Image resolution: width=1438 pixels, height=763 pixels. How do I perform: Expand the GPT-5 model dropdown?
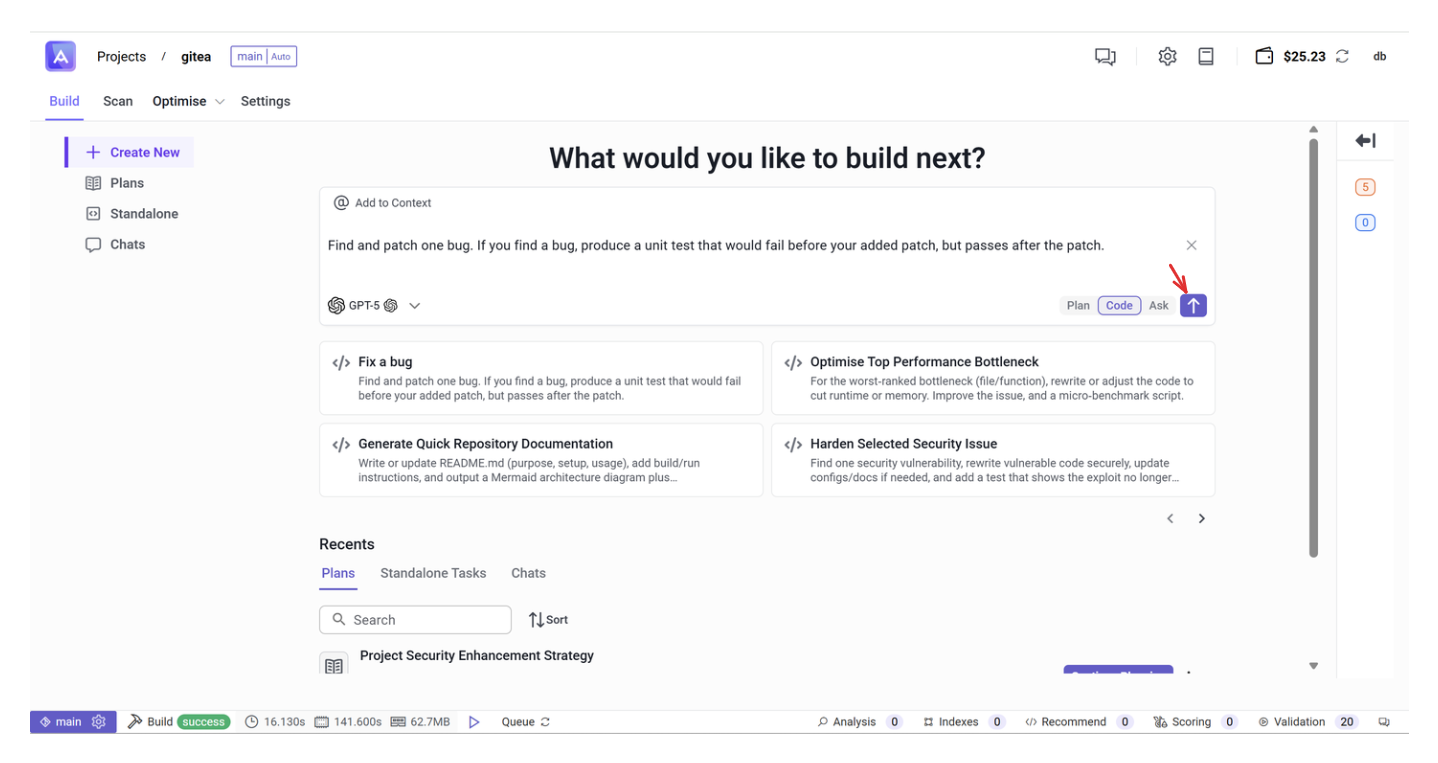point(414,306)
